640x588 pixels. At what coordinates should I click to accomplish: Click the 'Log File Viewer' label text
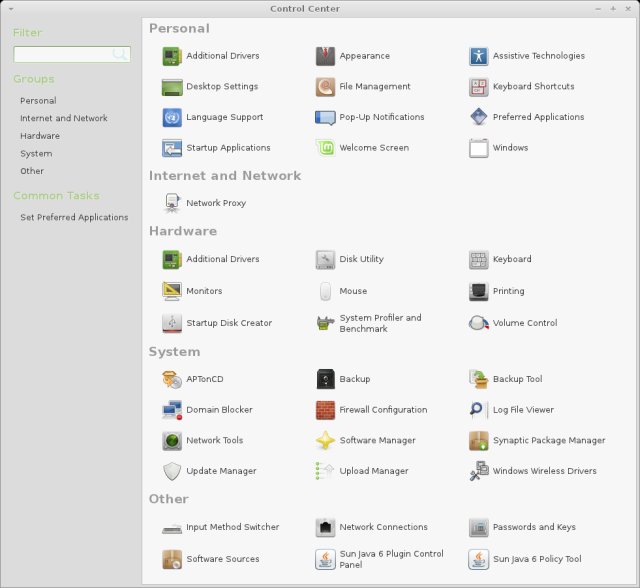(x=523, y=410)
